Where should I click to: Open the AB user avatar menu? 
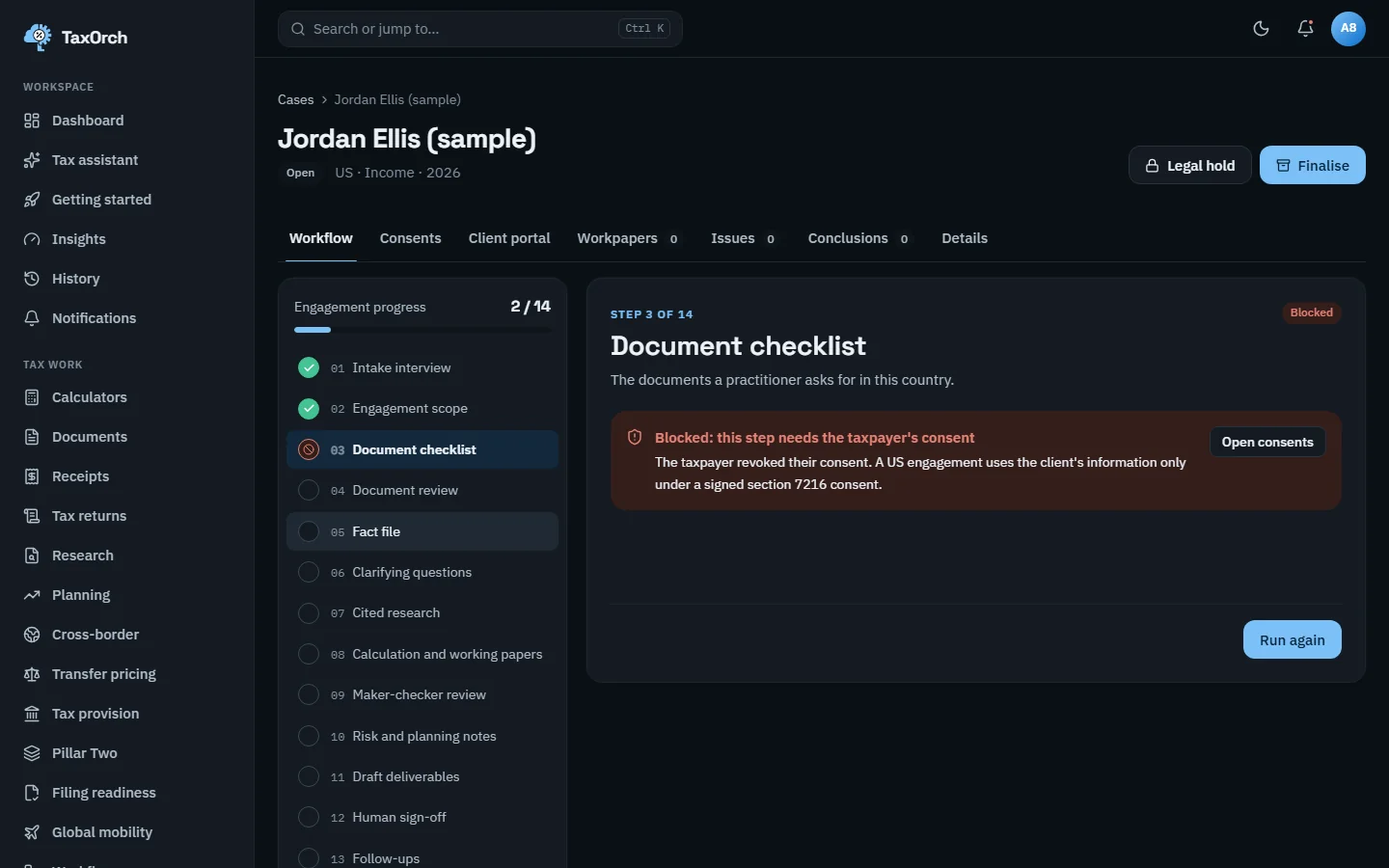click(1348, 29)
